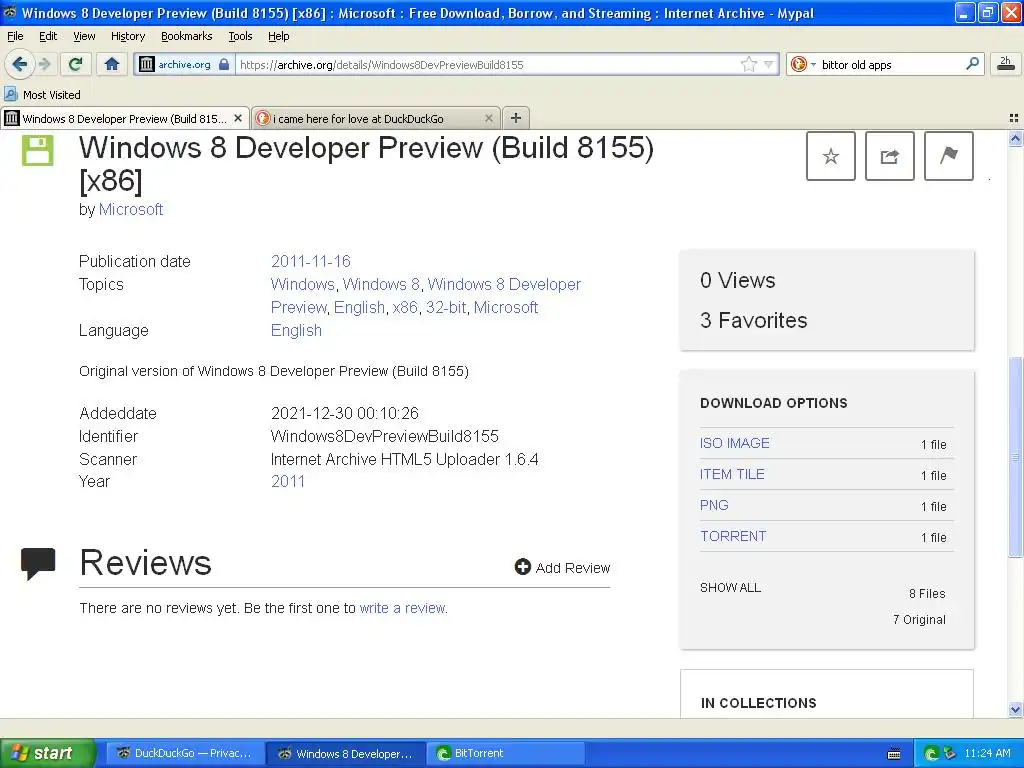Open the File menu

[x=15, y=36]
